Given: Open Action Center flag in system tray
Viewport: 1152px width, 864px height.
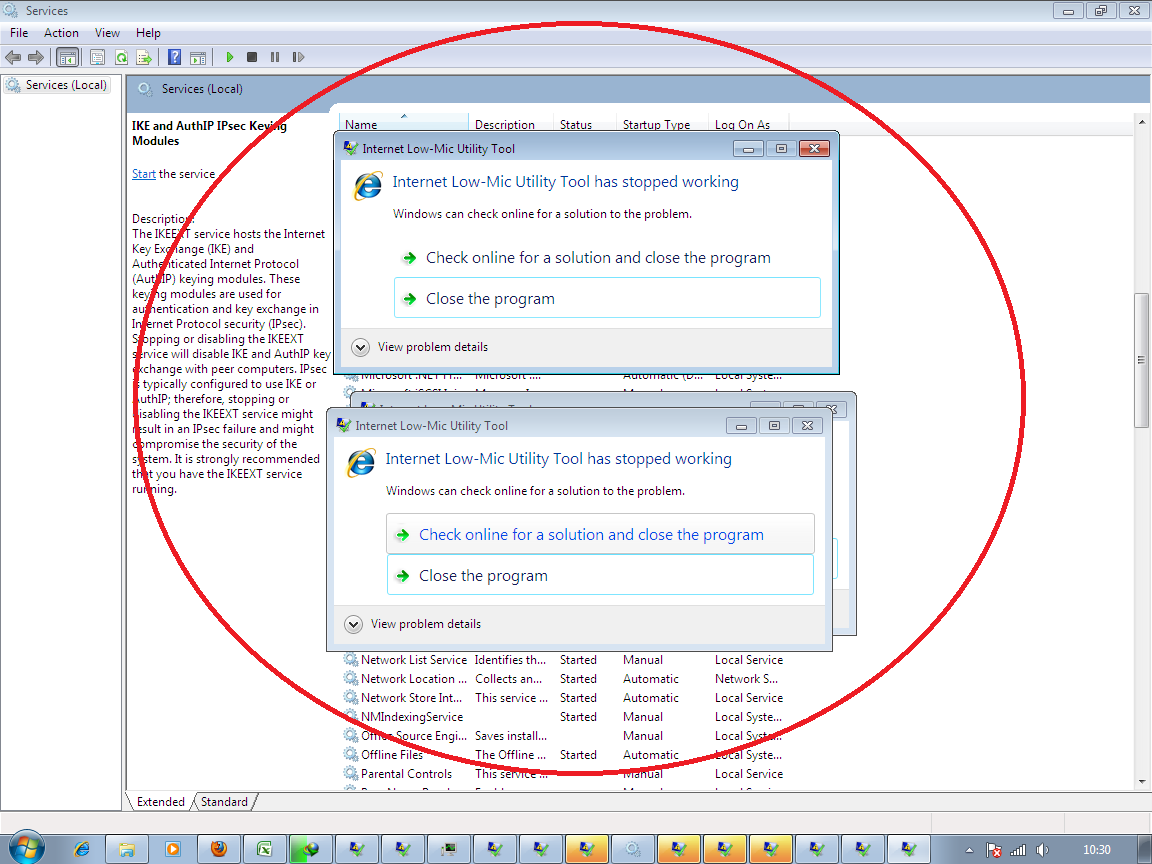Looking at the screenshot, I should click(x=993, y=850).
